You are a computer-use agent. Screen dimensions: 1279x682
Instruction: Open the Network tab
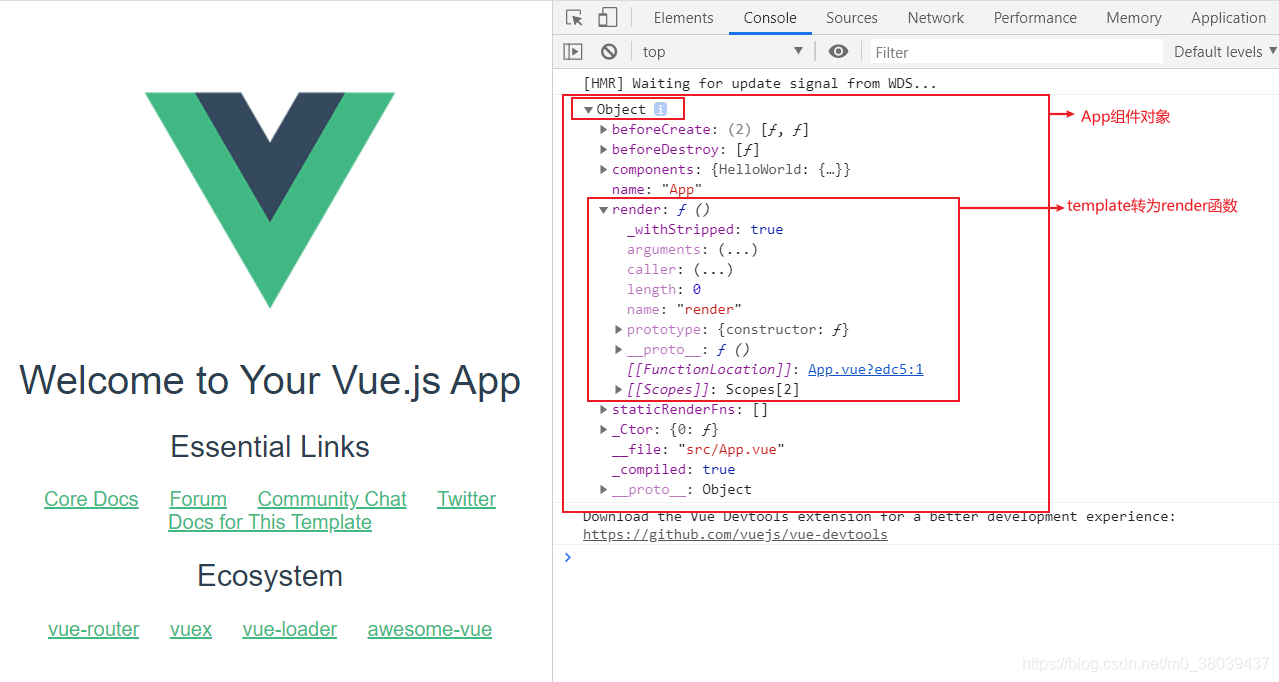935,17
